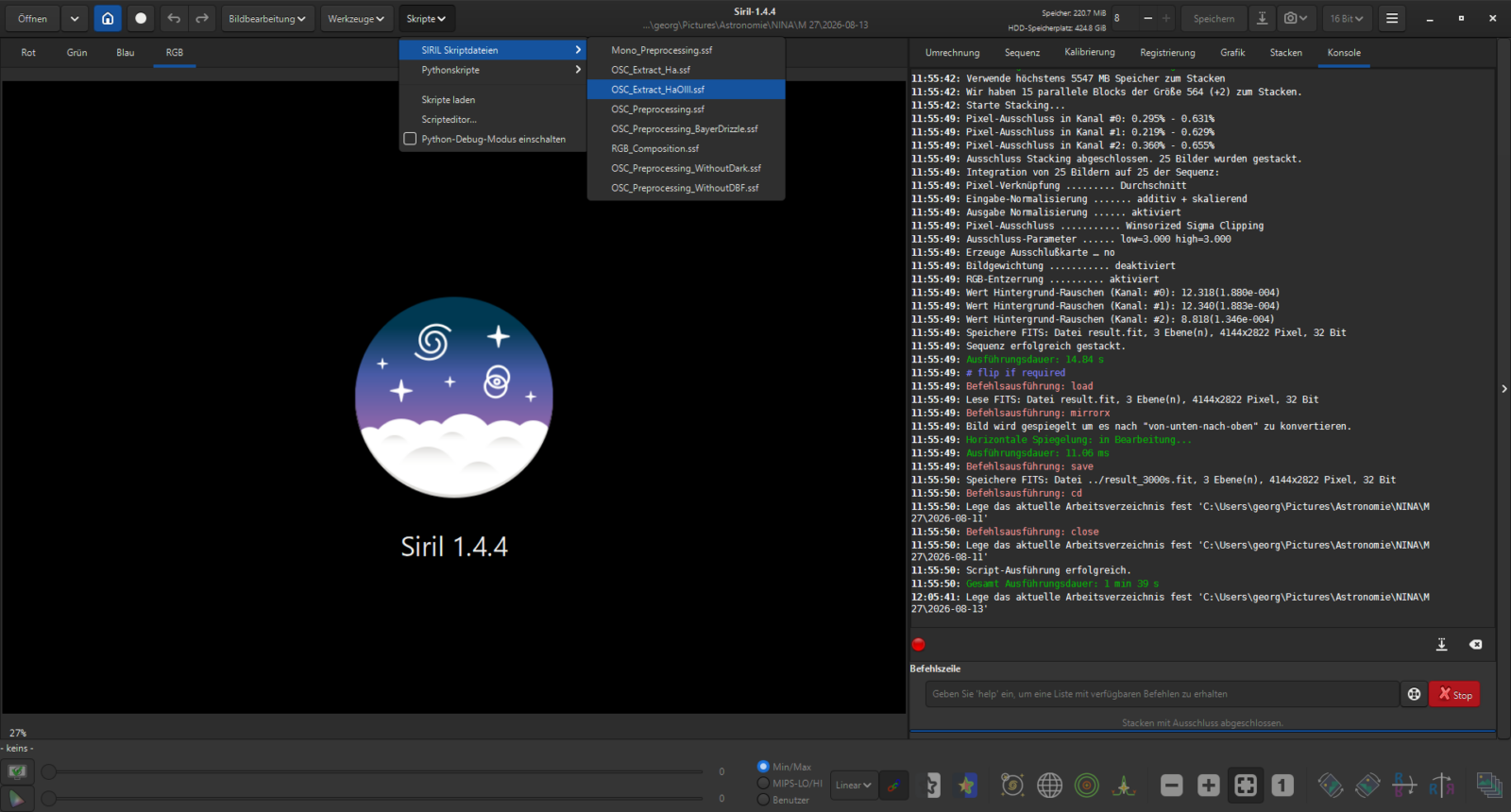The width and height of the screenshot is (1511, 812).
Task: Collapse the Skripte dropdown menu
Action: click(426, 19)
